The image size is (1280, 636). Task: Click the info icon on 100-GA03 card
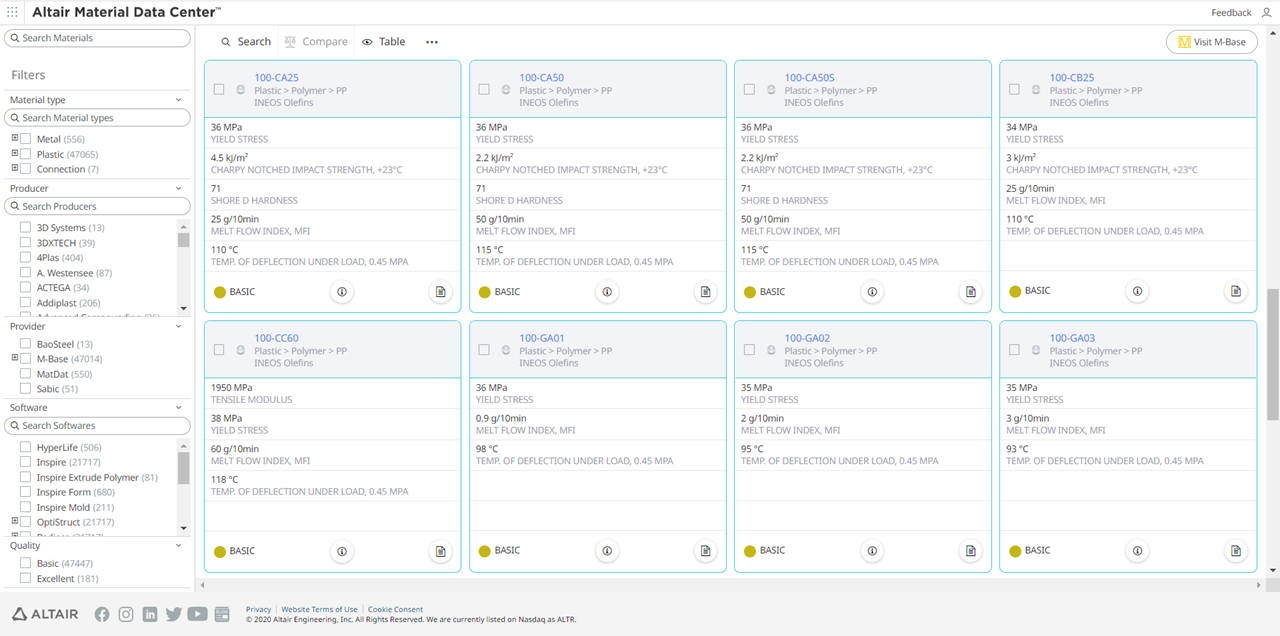[1137, 551]
